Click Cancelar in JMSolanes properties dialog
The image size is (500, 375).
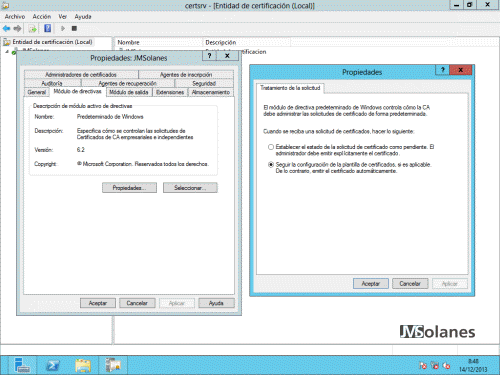pos(137,303)
